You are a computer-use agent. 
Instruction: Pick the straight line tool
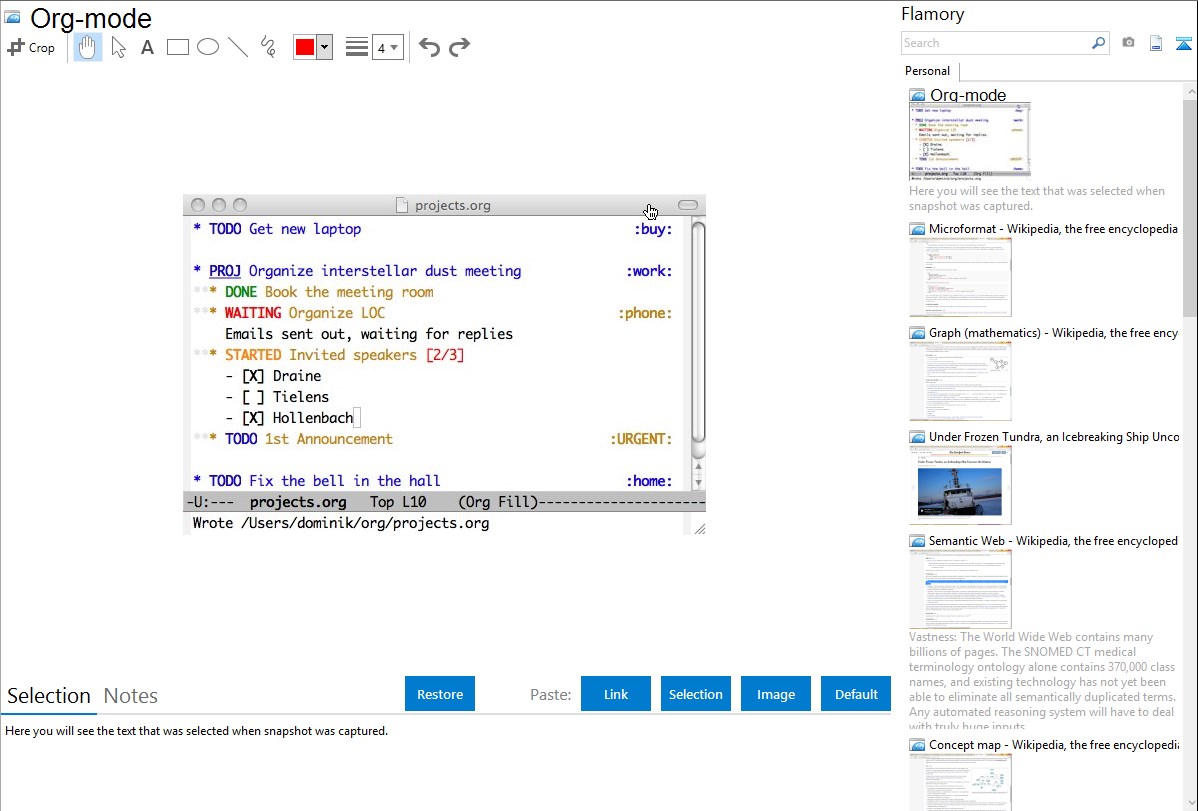click(x=238, y=47)
